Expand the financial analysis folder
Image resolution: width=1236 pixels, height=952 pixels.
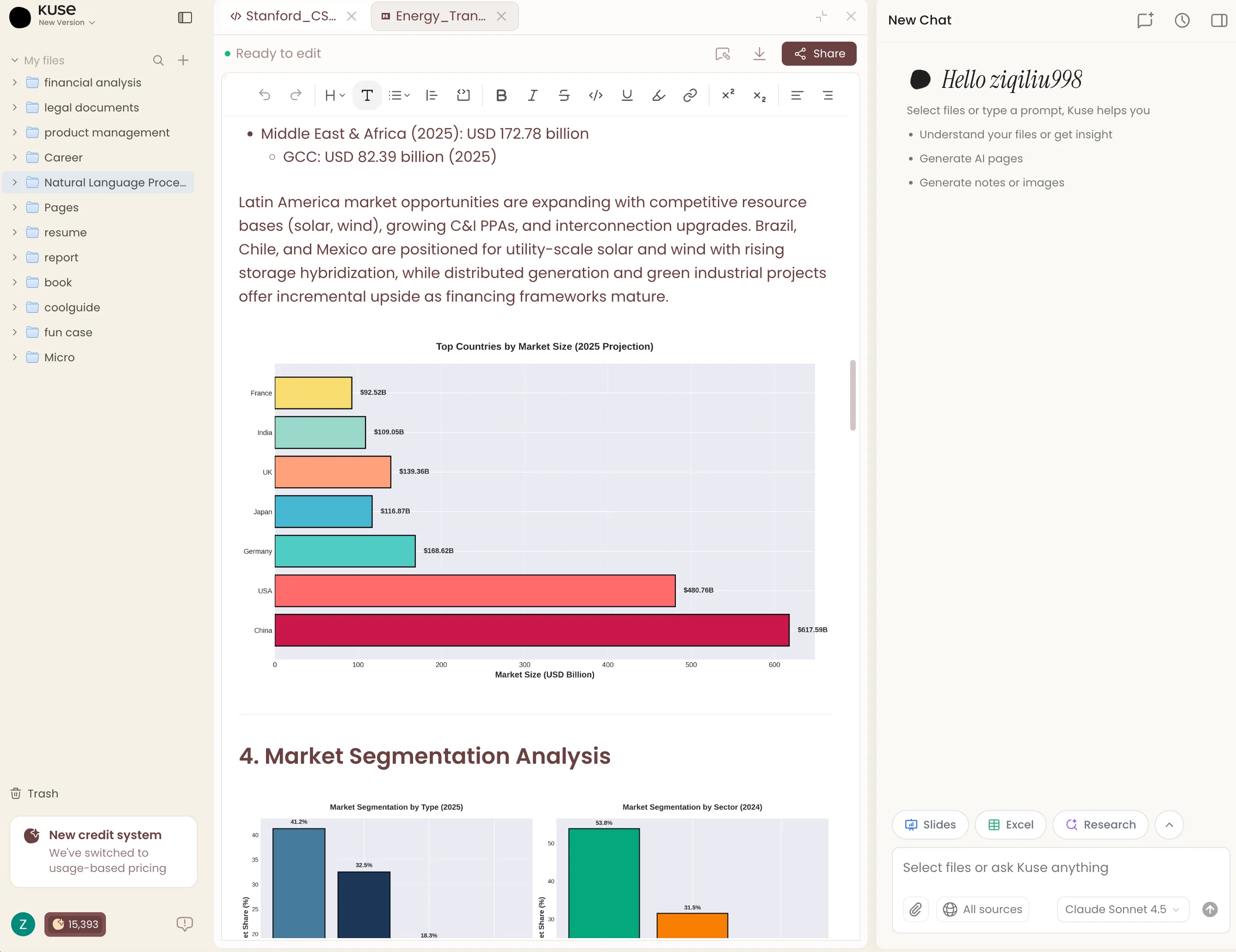tap(15, 83)
